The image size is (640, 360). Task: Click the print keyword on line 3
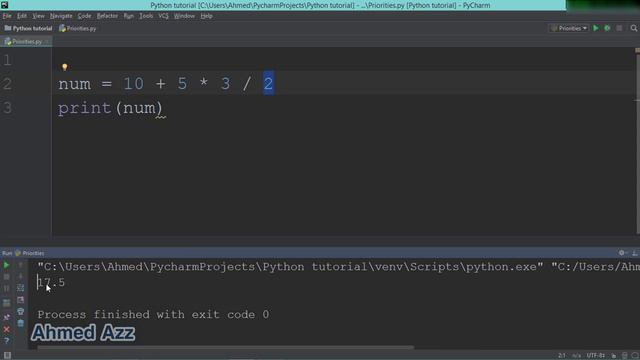click(84, 108)
